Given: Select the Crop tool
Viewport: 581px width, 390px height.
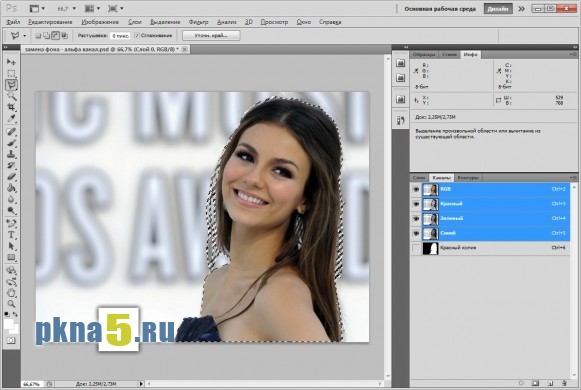Looking at the screenshot, I should click(x=11, y=107).
